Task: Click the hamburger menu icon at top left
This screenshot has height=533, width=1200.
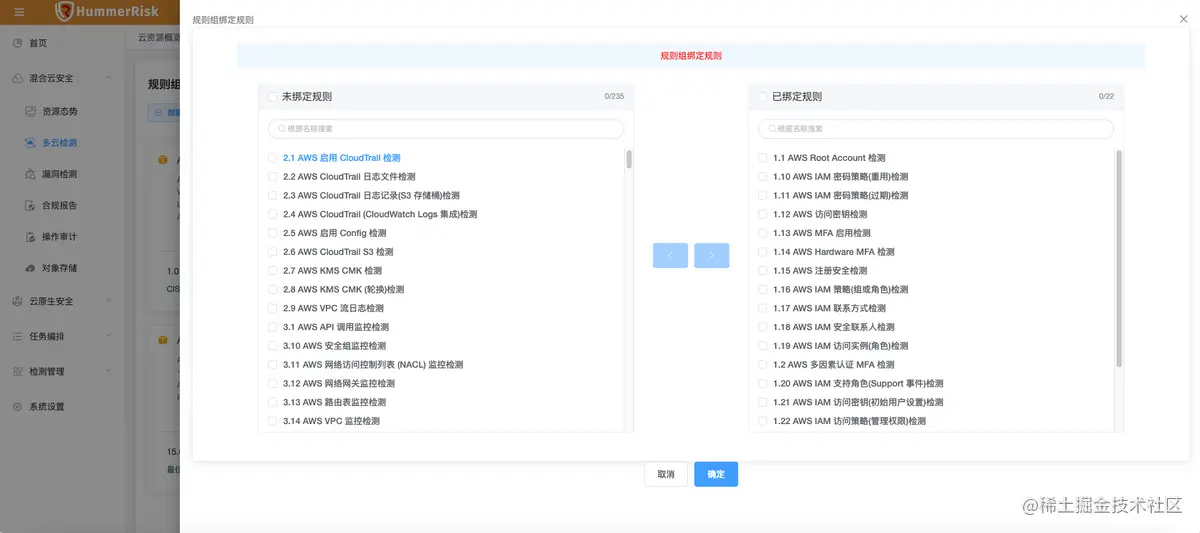Action: point(19,12)
